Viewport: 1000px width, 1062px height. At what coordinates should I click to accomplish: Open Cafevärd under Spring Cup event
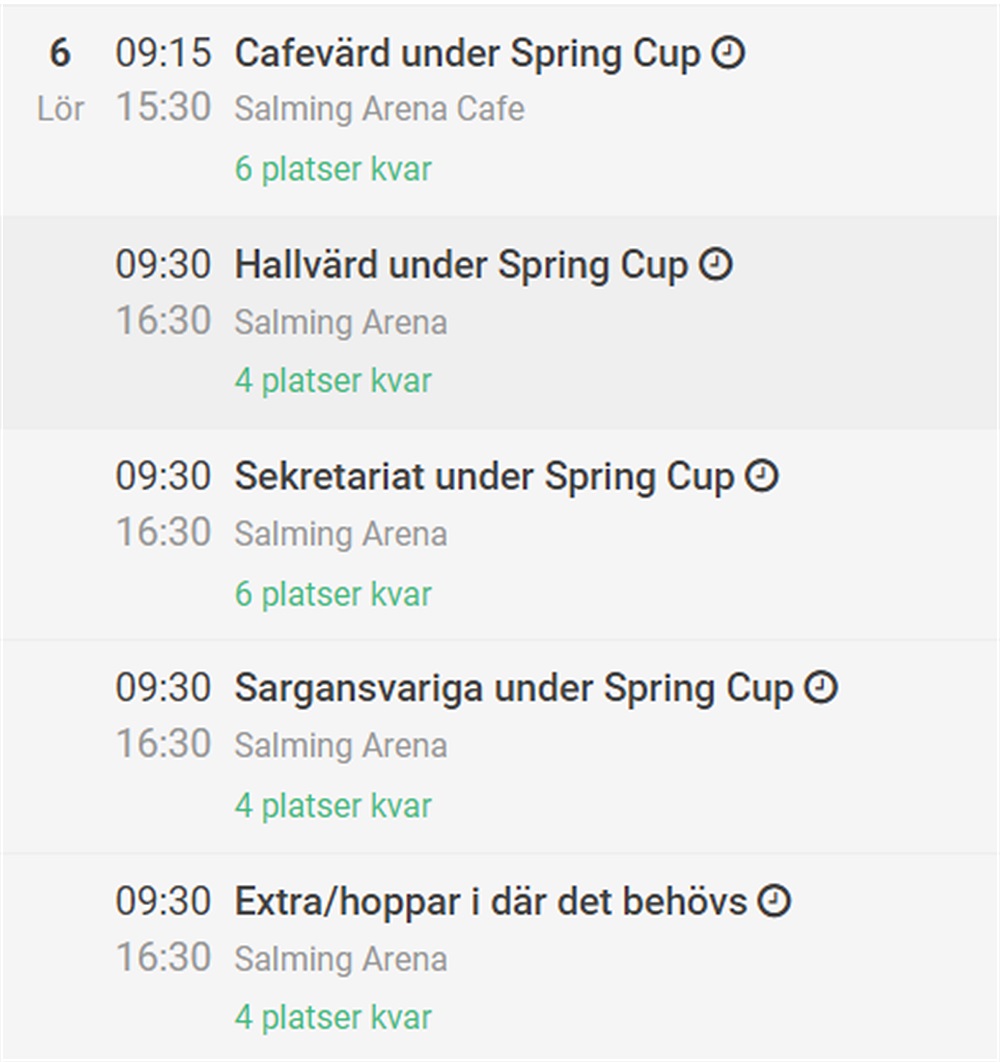click(x=467, y=54)
